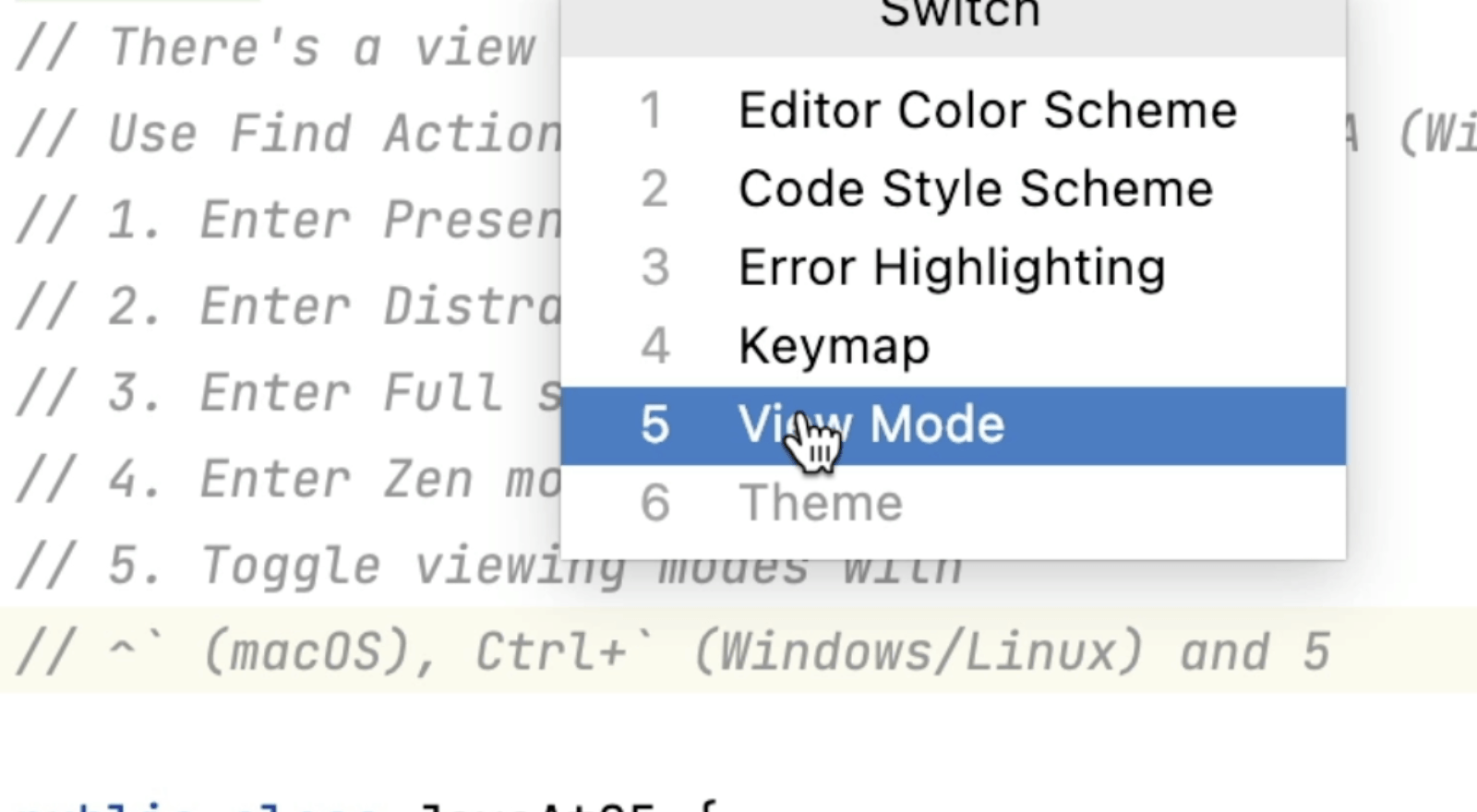1477x812 pixels.
Task: Click the highlighted Ctrl+backtick comment line
Action: pos(646,651)
